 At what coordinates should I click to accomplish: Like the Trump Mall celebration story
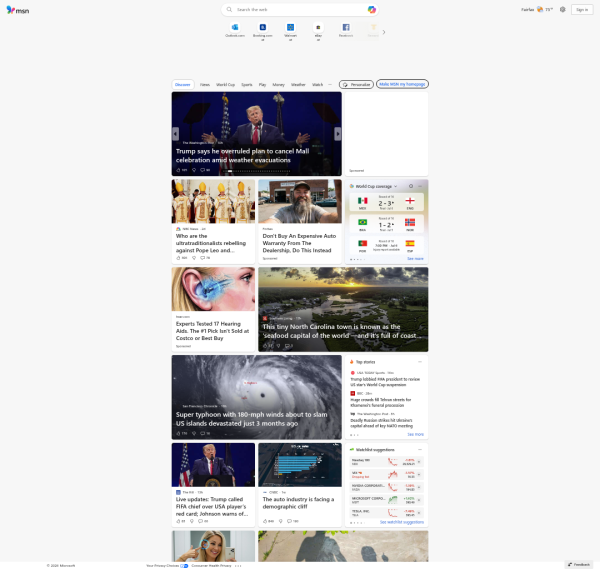click(181, 170)
